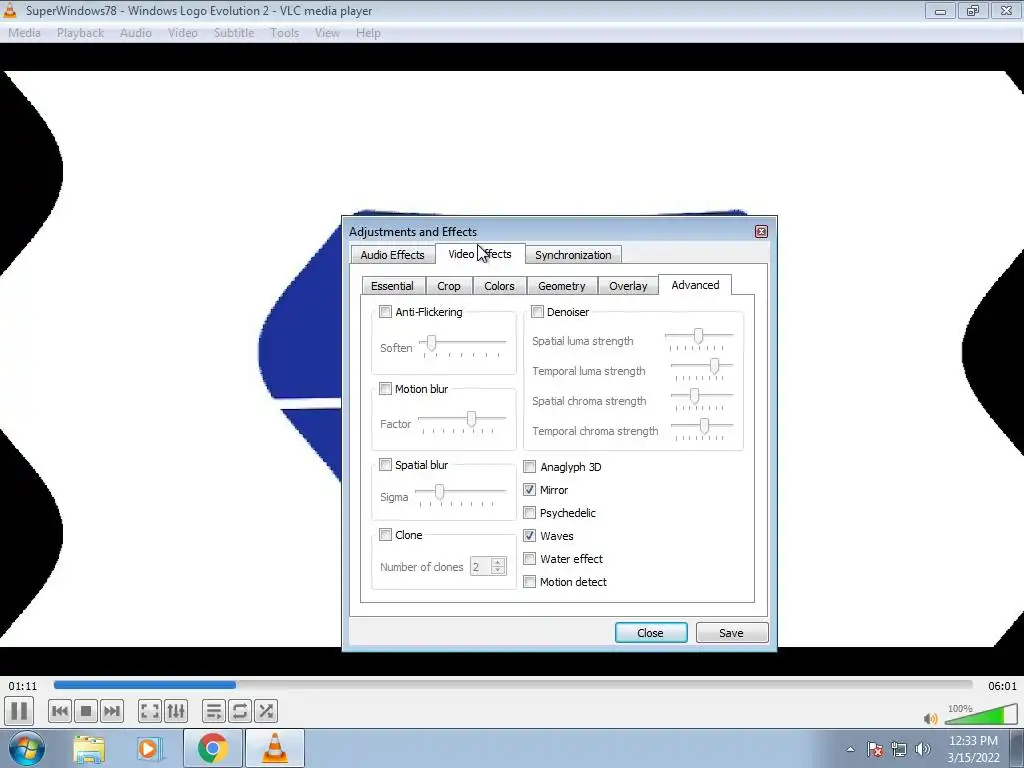Image resolution: width=1024 pixels, height=768 pixels.
Task: Open Windows Start menu orb
Action: 26,748
